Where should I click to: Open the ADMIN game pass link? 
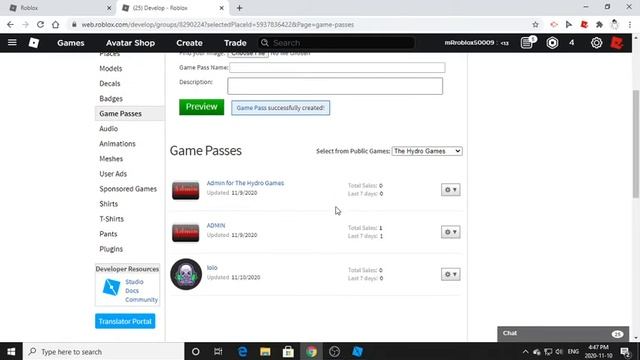point(216,225)
